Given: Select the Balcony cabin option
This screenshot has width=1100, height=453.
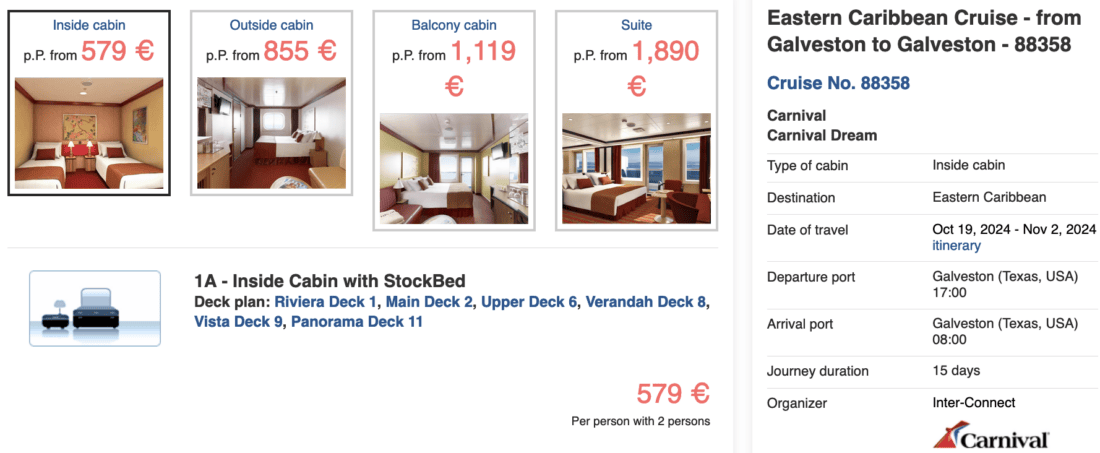Looking at the screenshot, I should (453, 24).
